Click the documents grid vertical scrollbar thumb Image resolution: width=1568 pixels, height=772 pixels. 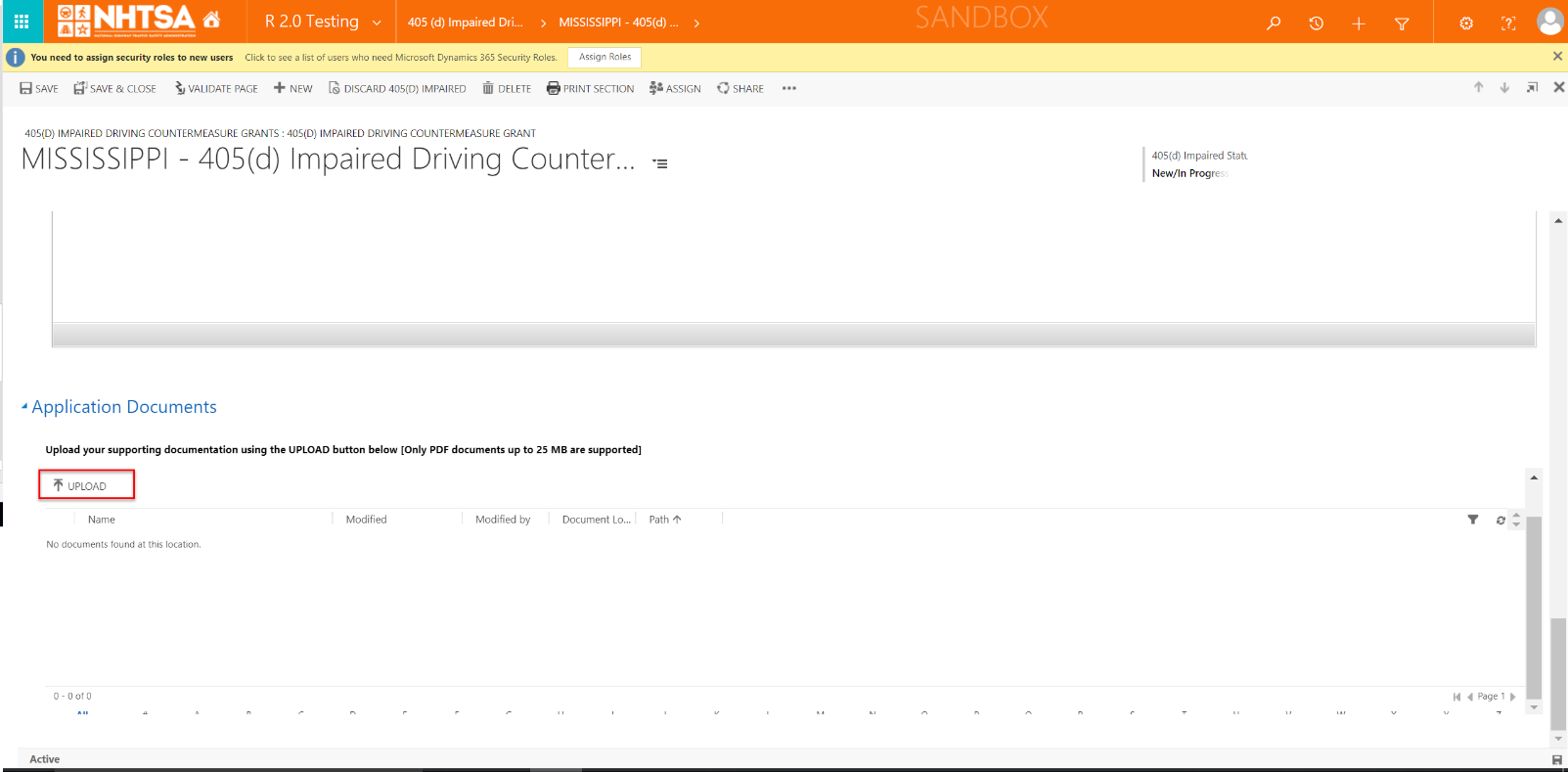[1534, 608]
